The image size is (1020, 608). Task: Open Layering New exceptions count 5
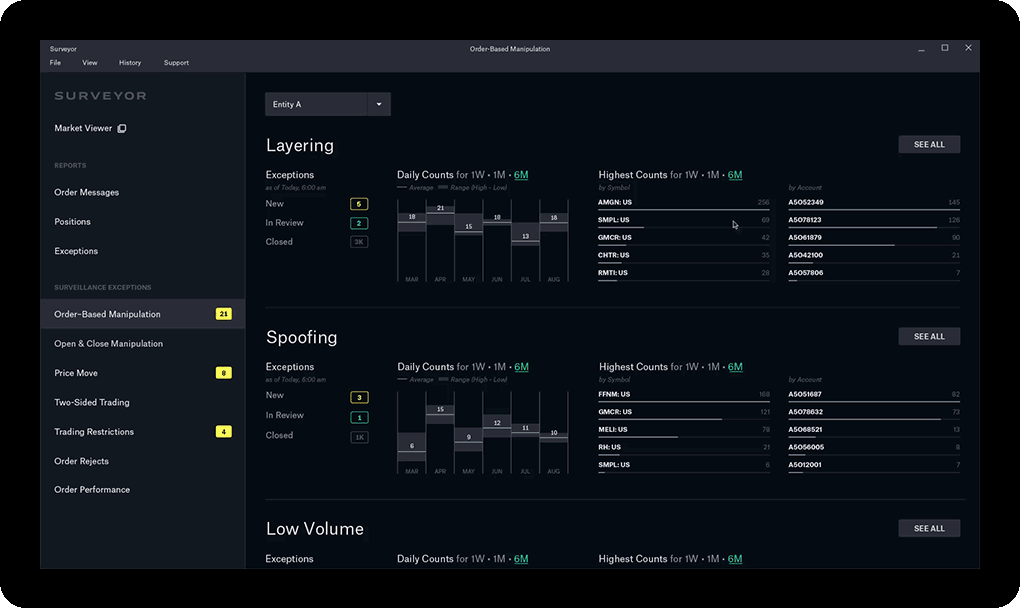(359, 204)
